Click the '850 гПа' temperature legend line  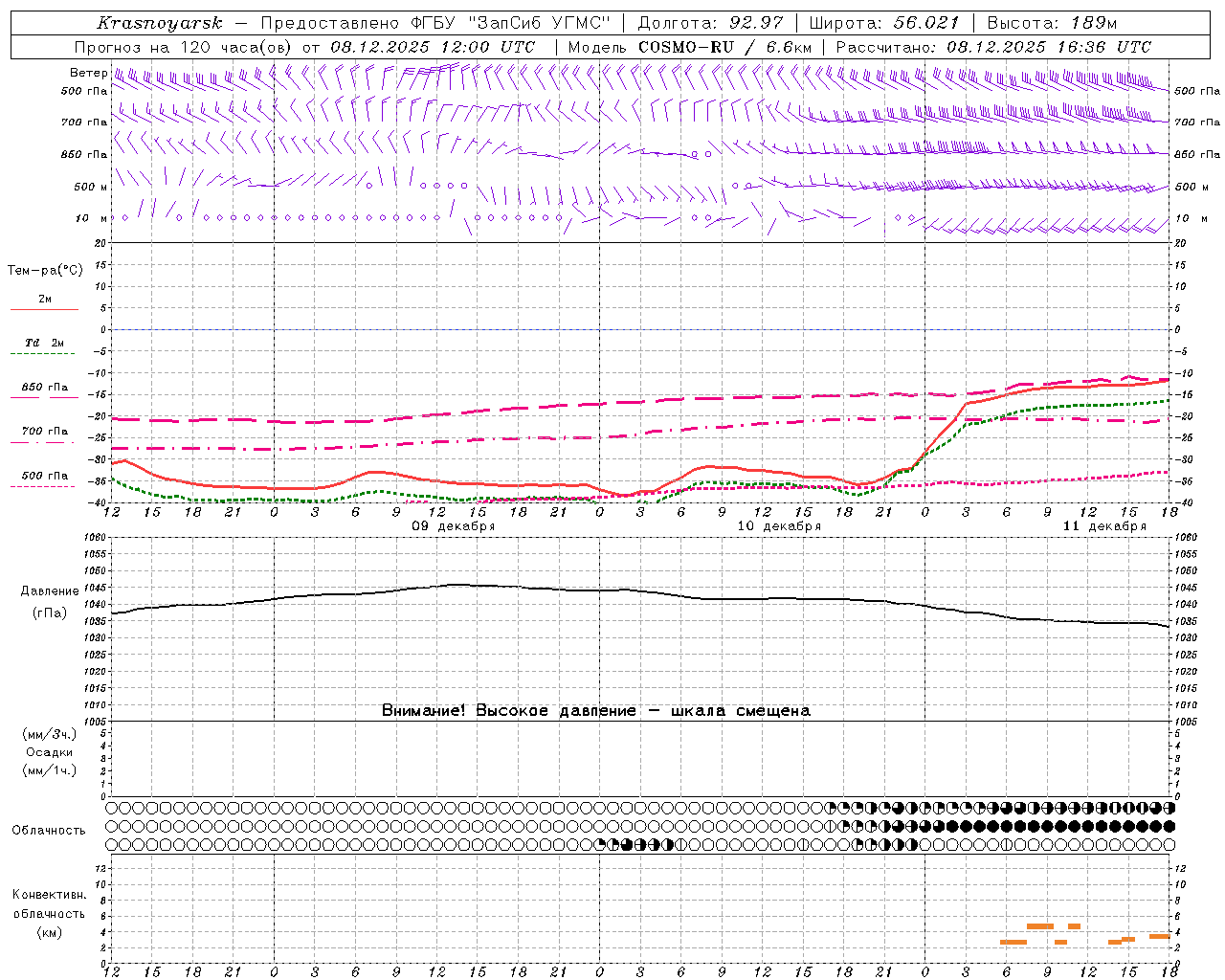(44, 396)
